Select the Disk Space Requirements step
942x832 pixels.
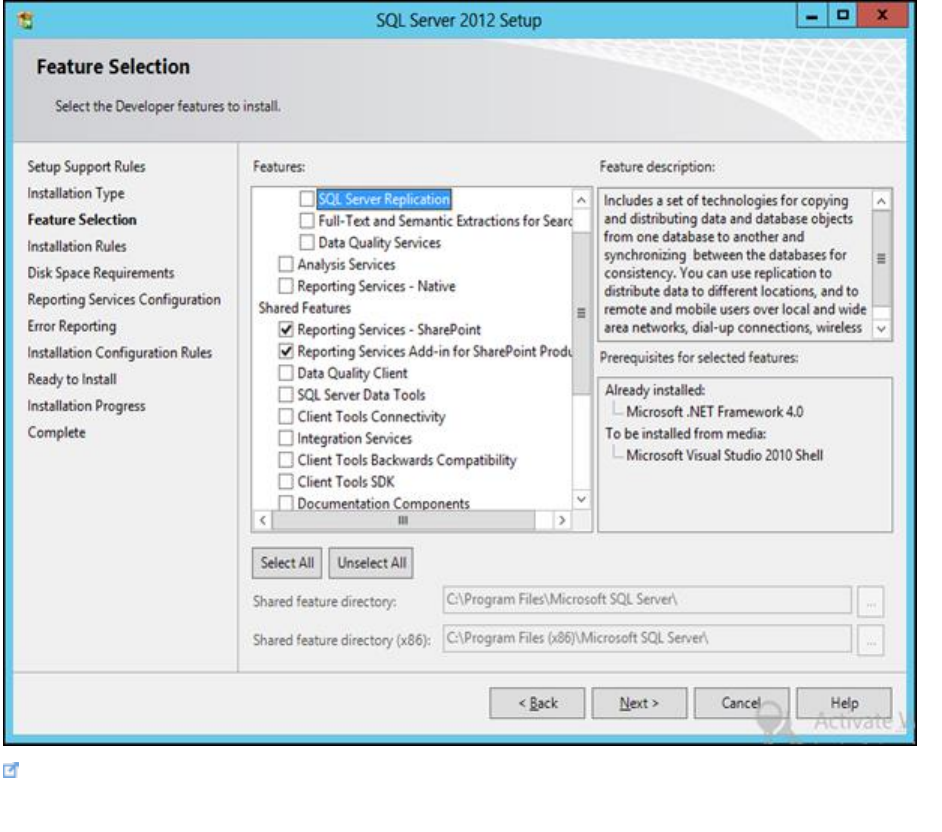click(101, 273)
